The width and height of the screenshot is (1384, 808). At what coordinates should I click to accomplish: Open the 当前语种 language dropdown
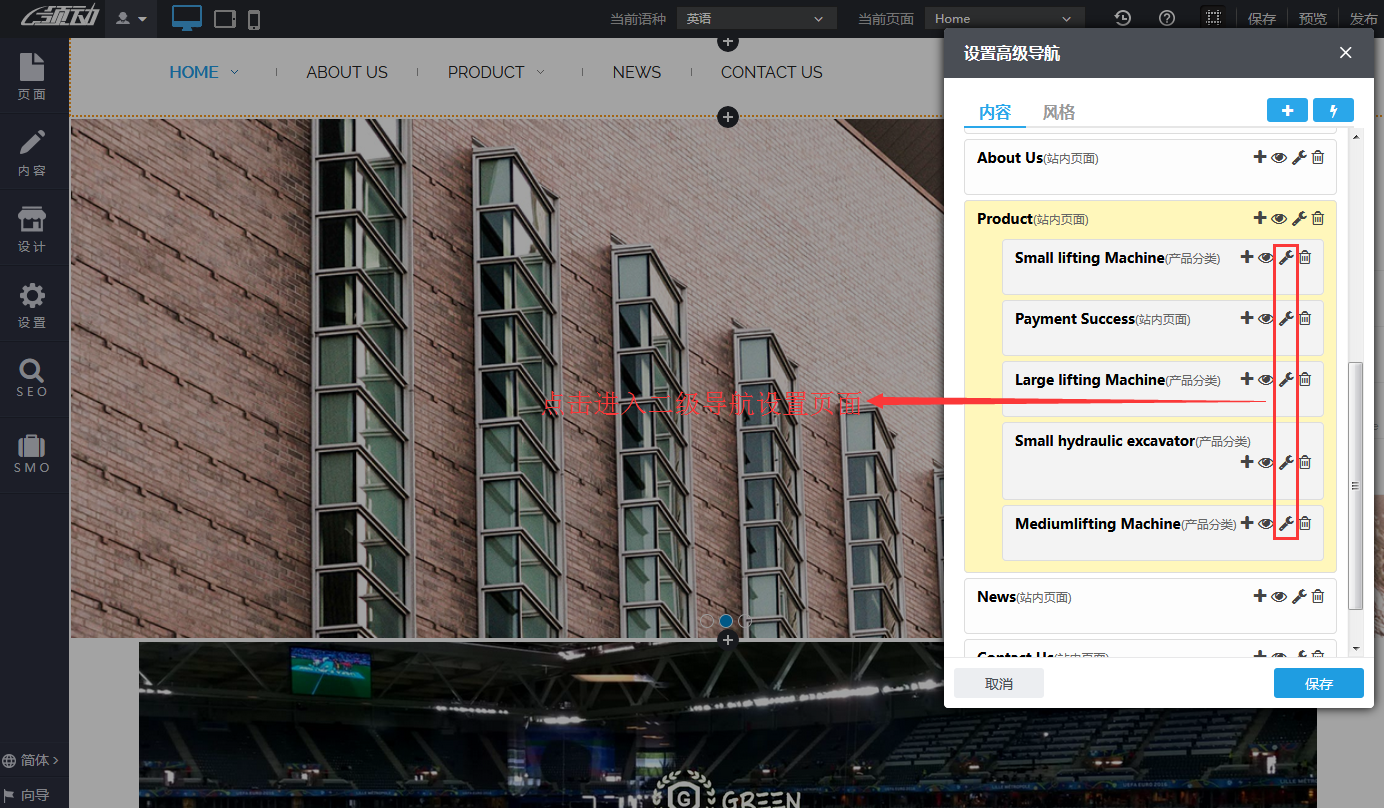coord(756,18)
